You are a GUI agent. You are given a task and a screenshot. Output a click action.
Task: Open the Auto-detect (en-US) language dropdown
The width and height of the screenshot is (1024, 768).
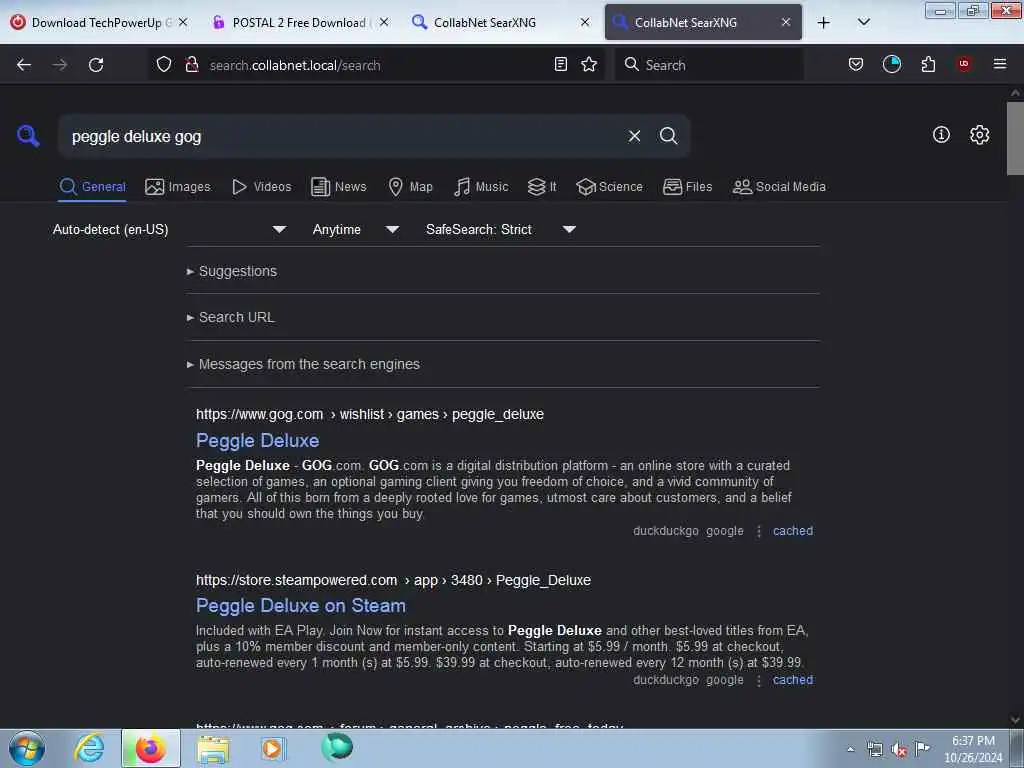[x=169, y=229]
